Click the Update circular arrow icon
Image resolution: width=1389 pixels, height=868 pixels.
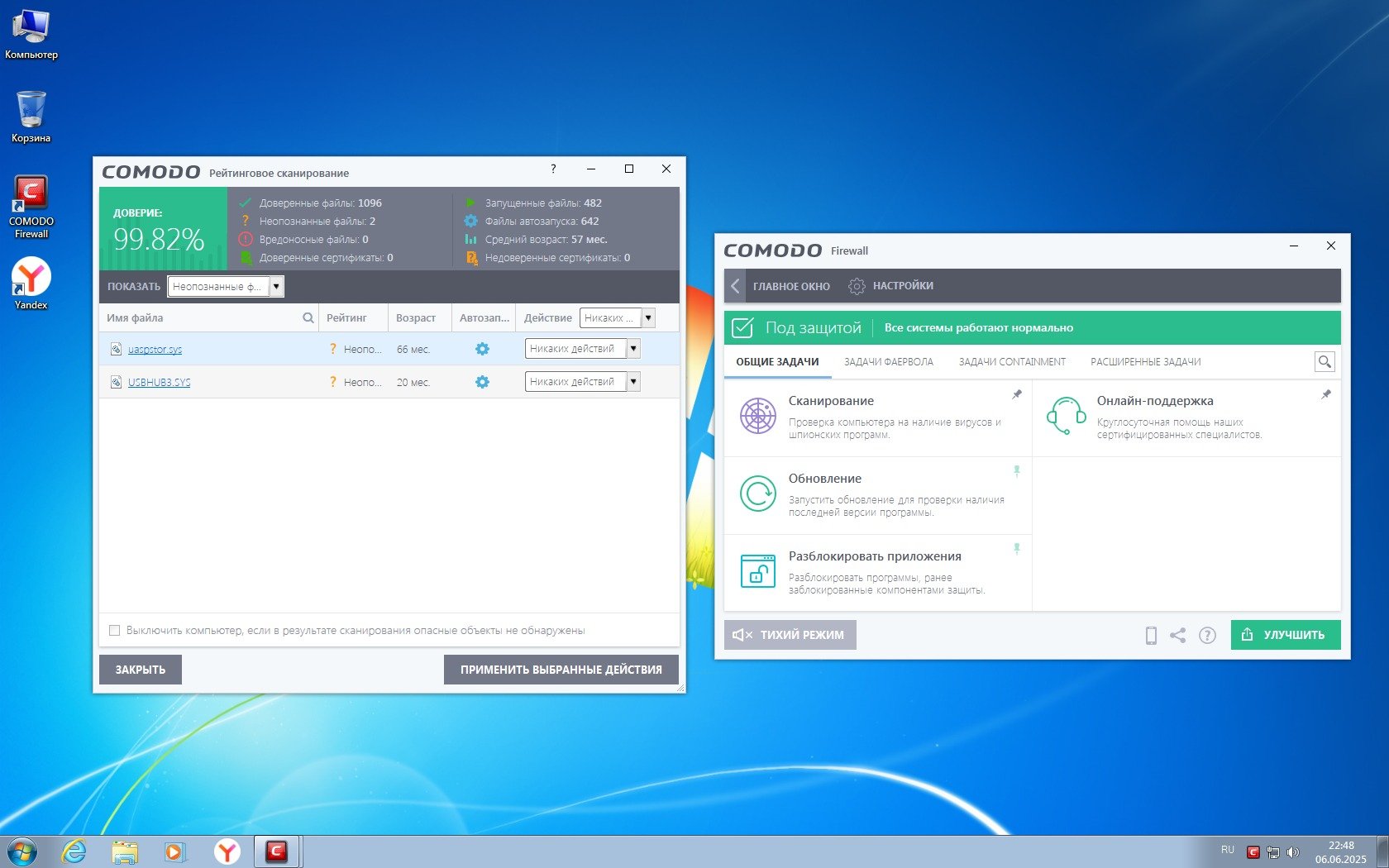[757, 494]
